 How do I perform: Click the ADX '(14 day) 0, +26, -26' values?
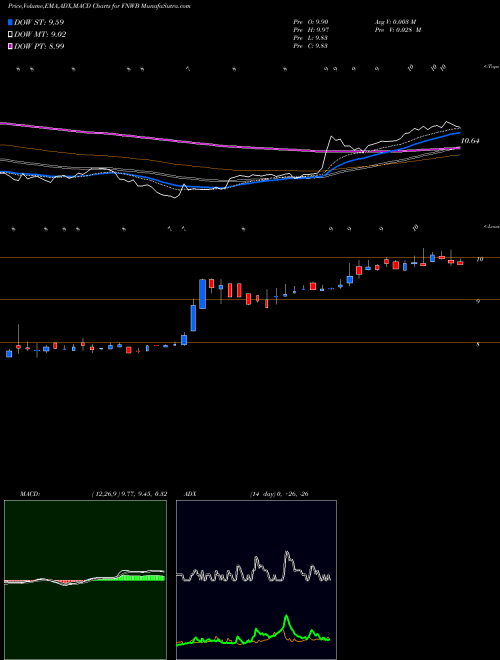pyautogui.click(x=279, y=494)
